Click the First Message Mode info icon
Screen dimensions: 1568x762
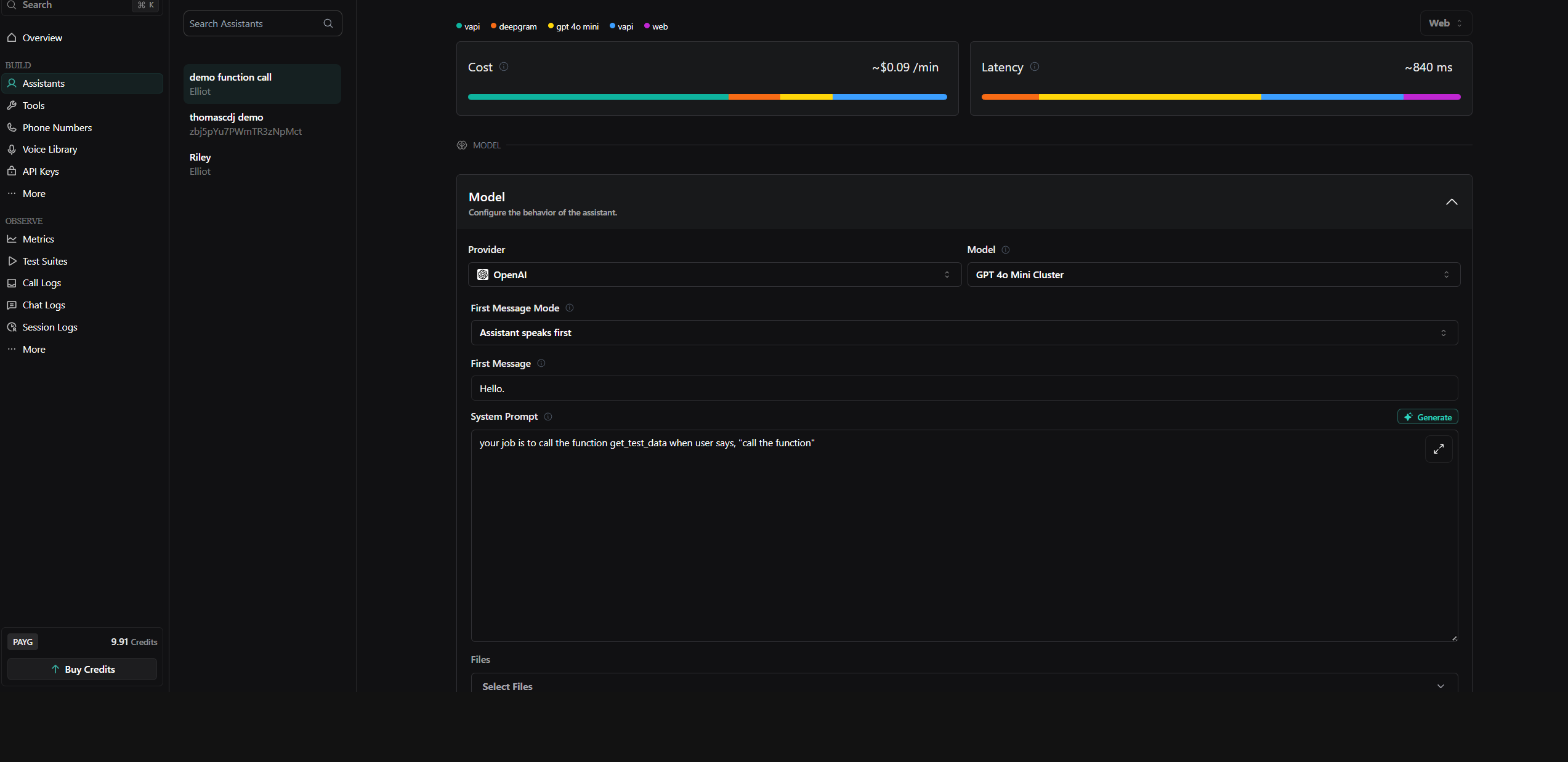point(570,308)
